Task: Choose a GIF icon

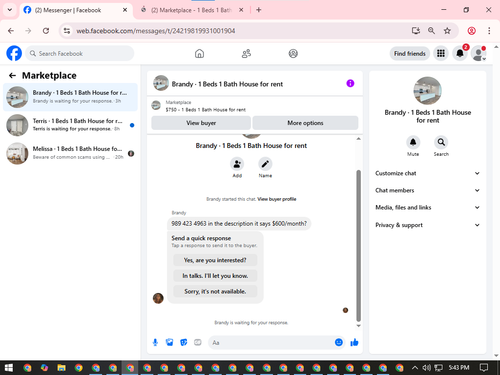Action: click(x=198, y=342)
